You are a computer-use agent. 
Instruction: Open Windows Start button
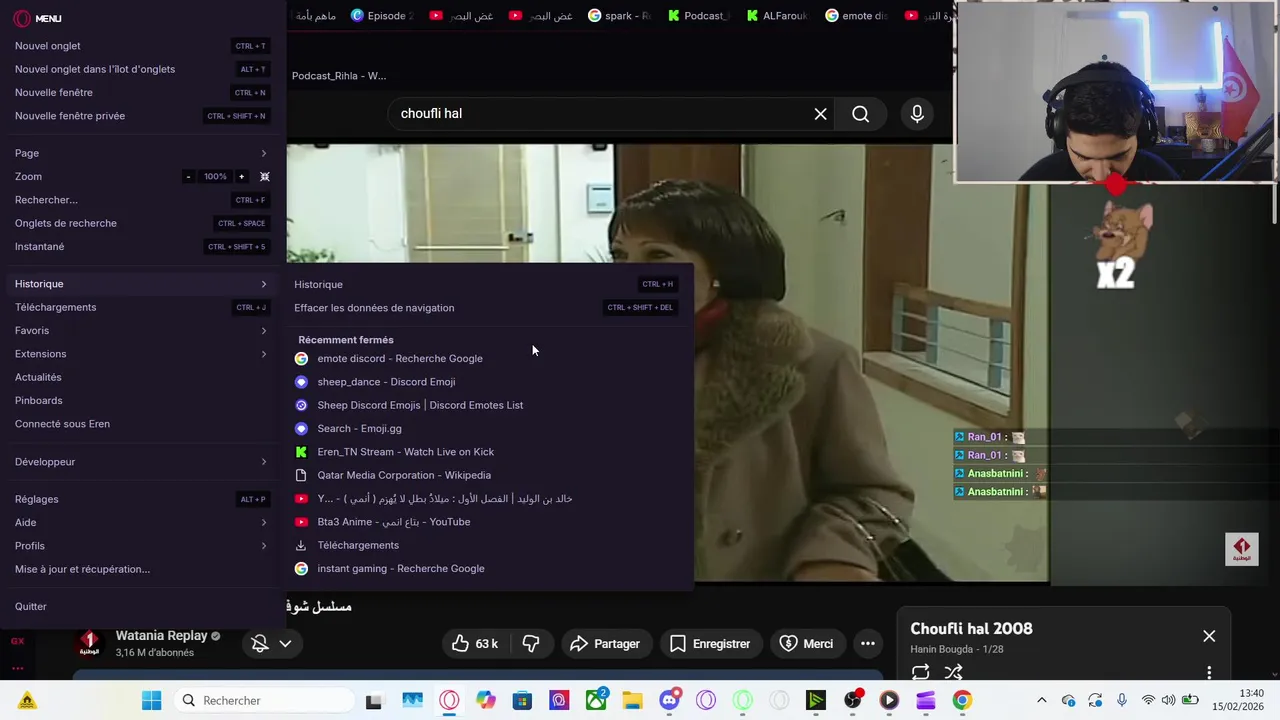[151, 701]
